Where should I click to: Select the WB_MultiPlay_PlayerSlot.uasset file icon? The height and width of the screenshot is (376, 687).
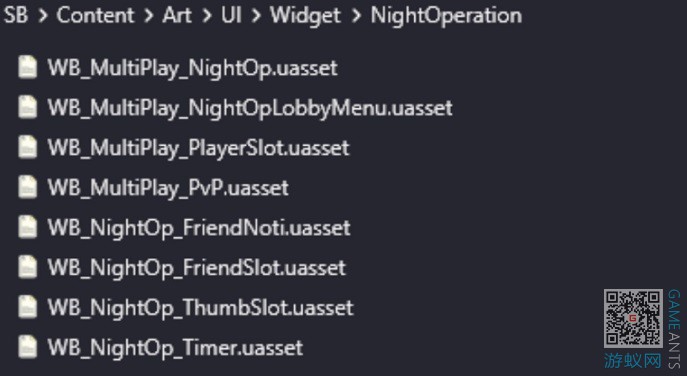click(27, 148)
